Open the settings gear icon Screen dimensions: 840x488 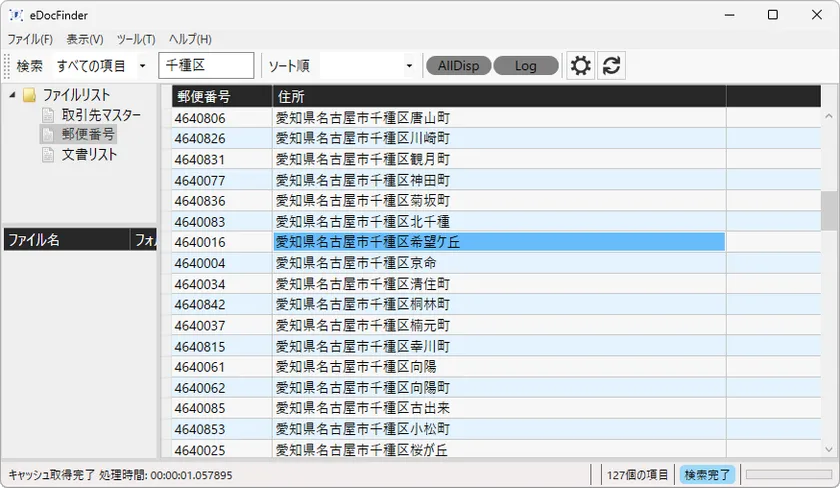point(580,66)
